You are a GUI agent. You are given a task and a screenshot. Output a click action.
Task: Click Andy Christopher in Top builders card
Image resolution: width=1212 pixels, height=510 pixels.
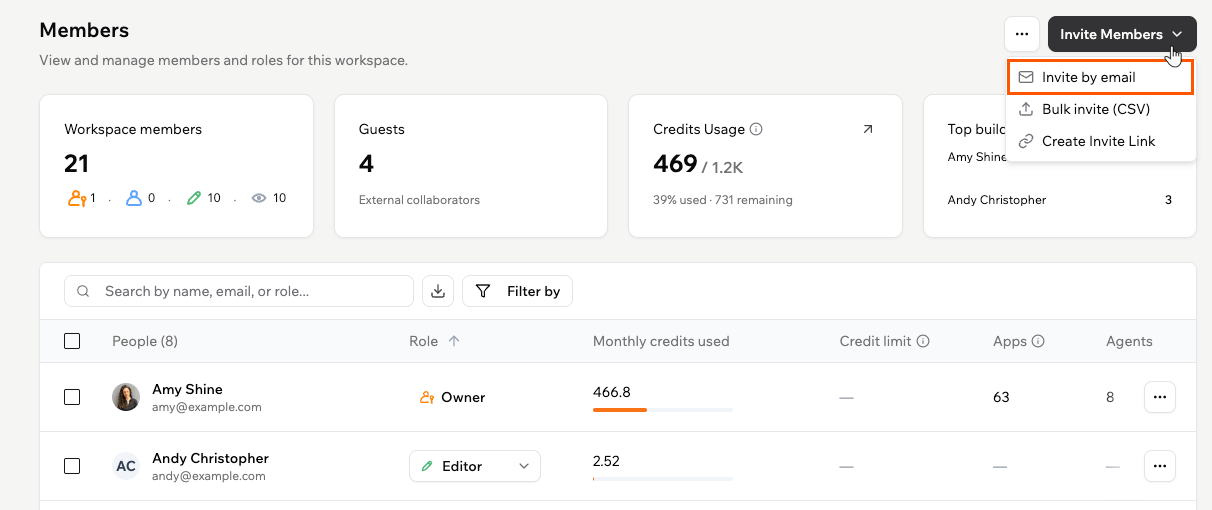[x=997, y=200]
